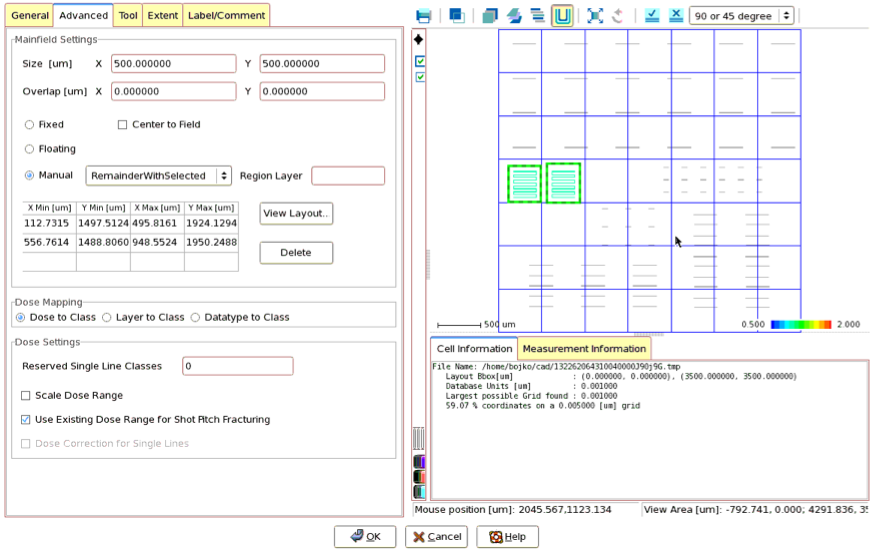Click the overlapping blue squares toolbar icon
872x555 pixels.
(457, 16)
